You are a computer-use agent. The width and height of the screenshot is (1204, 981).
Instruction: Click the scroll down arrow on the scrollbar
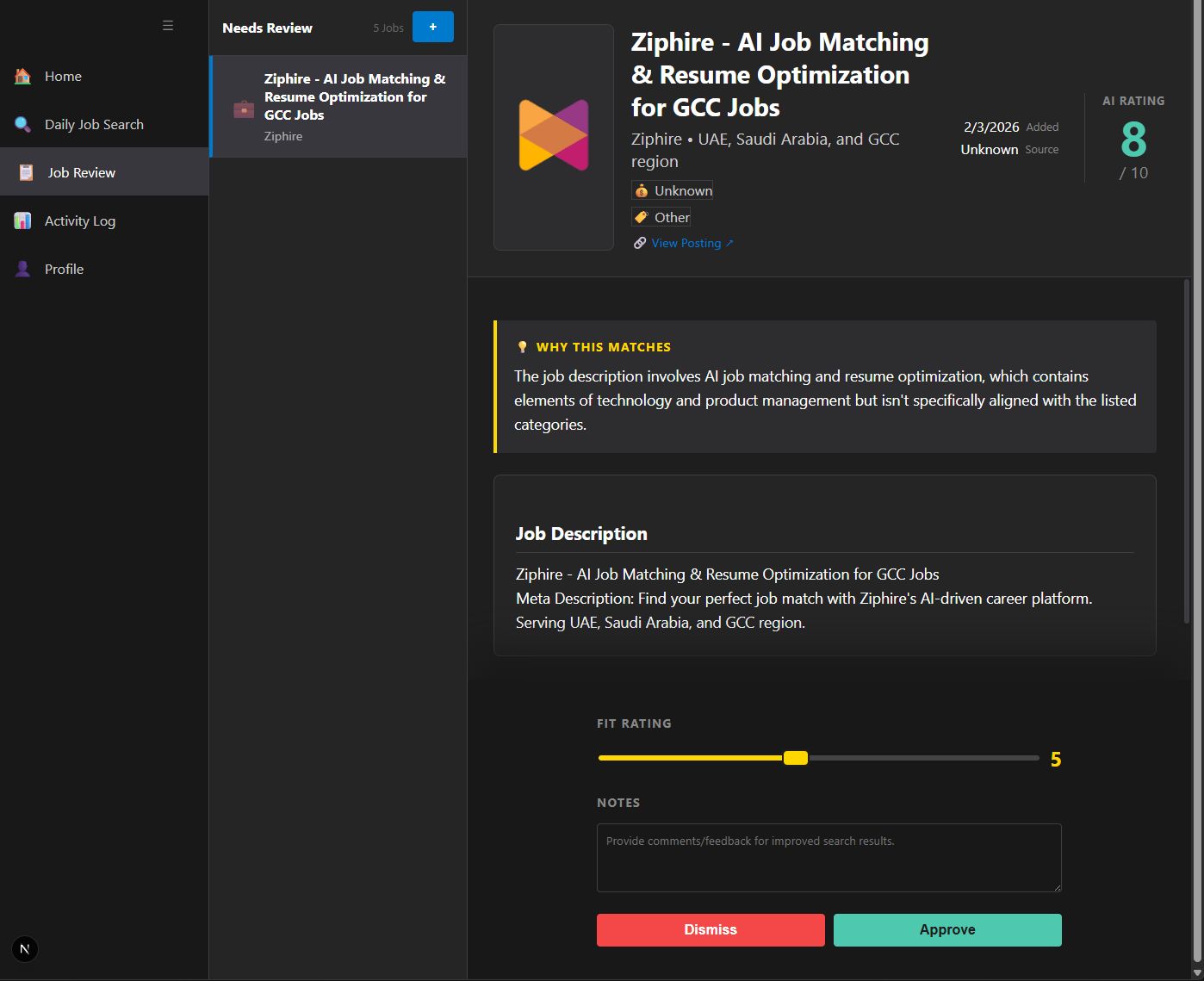click(x=1196, y=972)
